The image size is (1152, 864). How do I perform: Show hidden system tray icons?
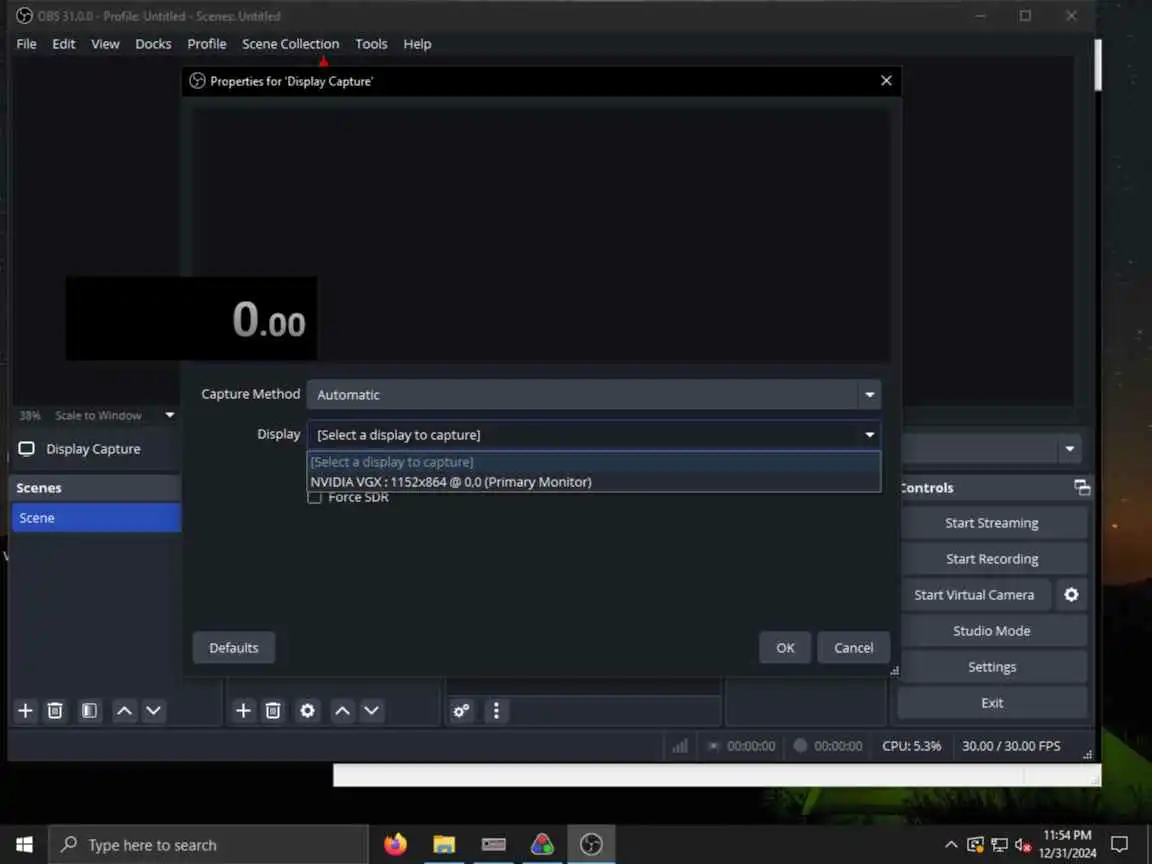[x=951, y=844]
